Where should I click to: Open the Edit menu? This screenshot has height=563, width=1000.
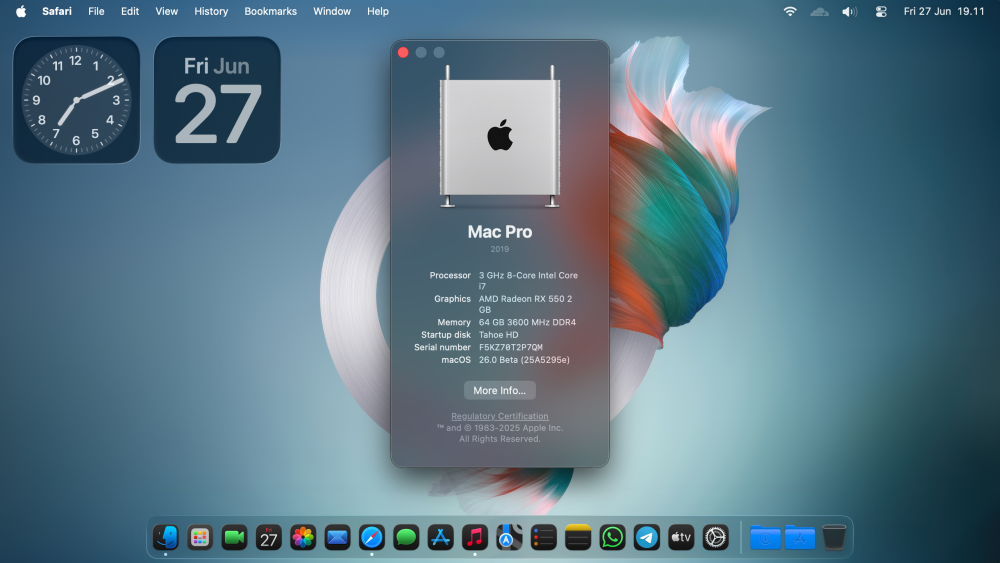(130, 11)
